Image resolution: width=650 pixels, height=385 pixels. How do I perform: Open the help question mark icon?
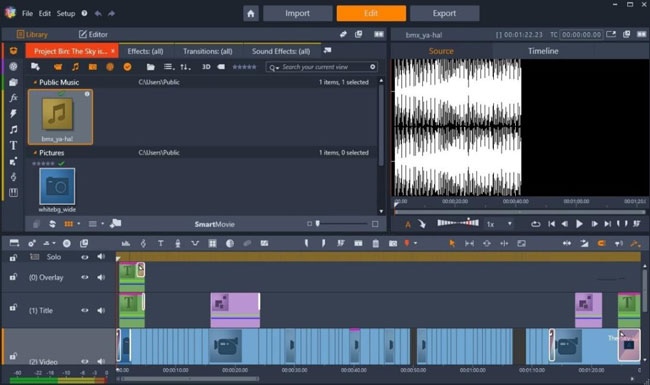click(x=85, y=13)
